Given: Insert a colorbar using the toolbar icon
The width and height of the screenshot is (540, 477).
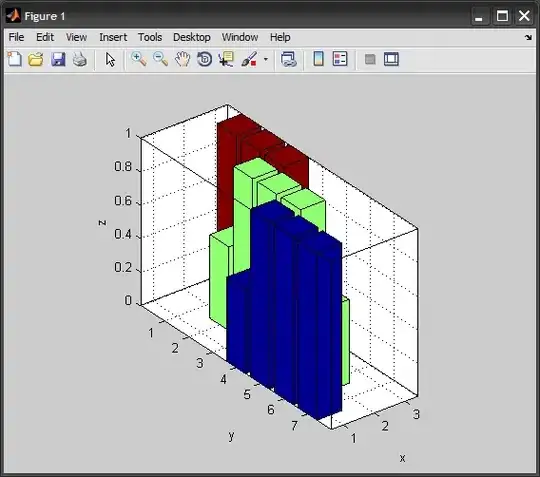Looking at the screenshot, I should coord(319,59).
